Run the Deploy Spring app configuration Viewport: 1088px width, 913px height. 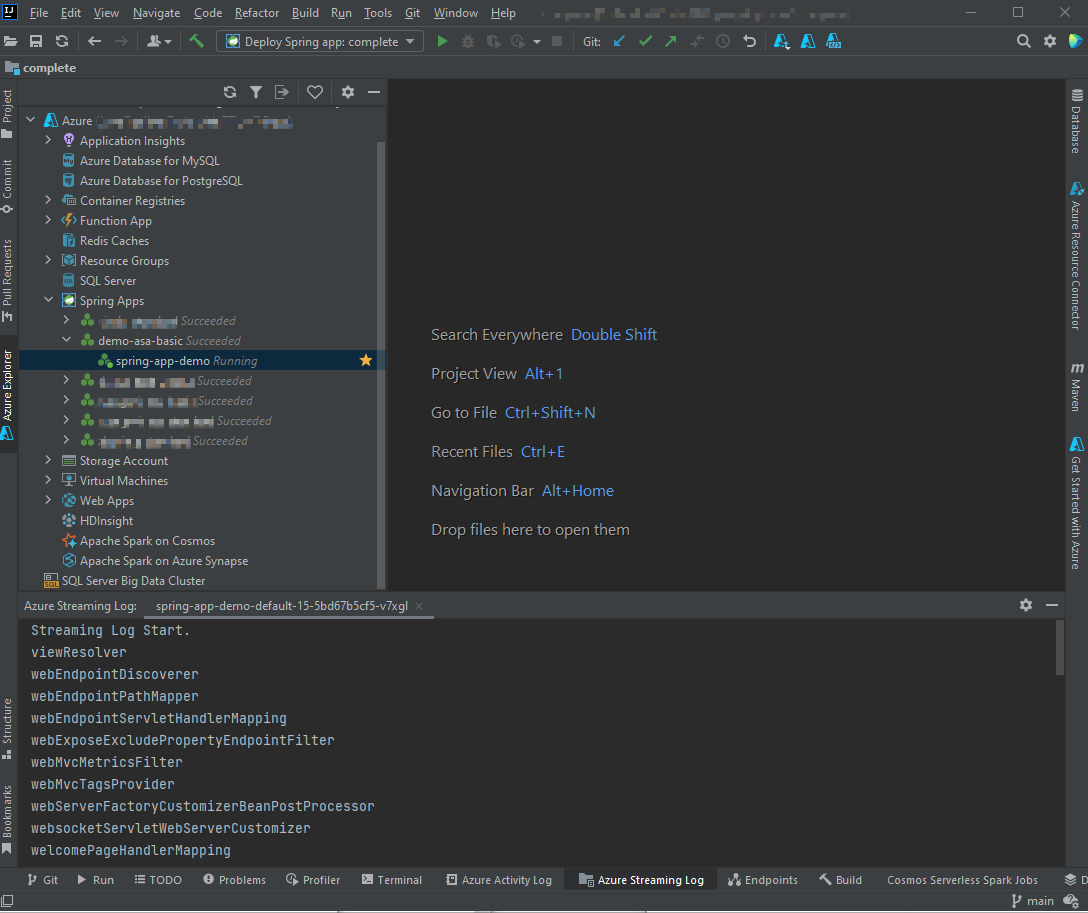click(x=441, y=41)
